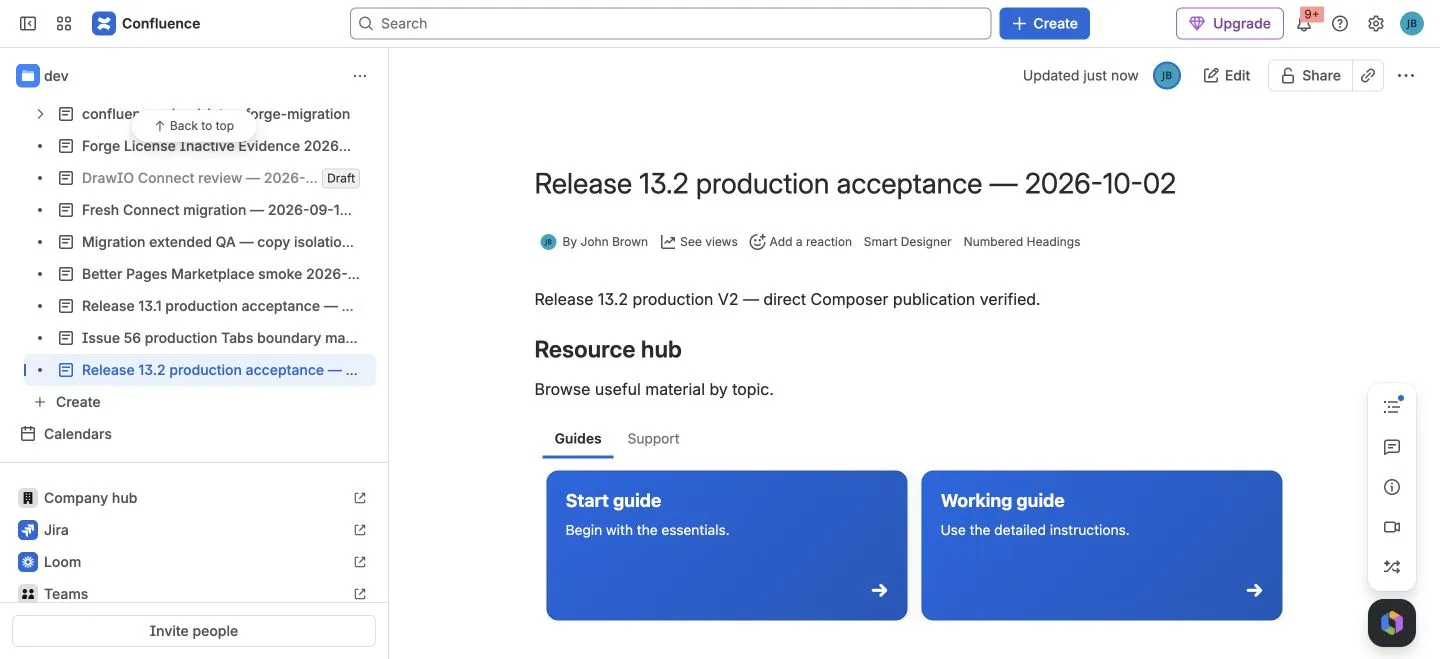Click the shuffle arrows icon in the right rail
1440x659 pixels.
(1392, 567)
